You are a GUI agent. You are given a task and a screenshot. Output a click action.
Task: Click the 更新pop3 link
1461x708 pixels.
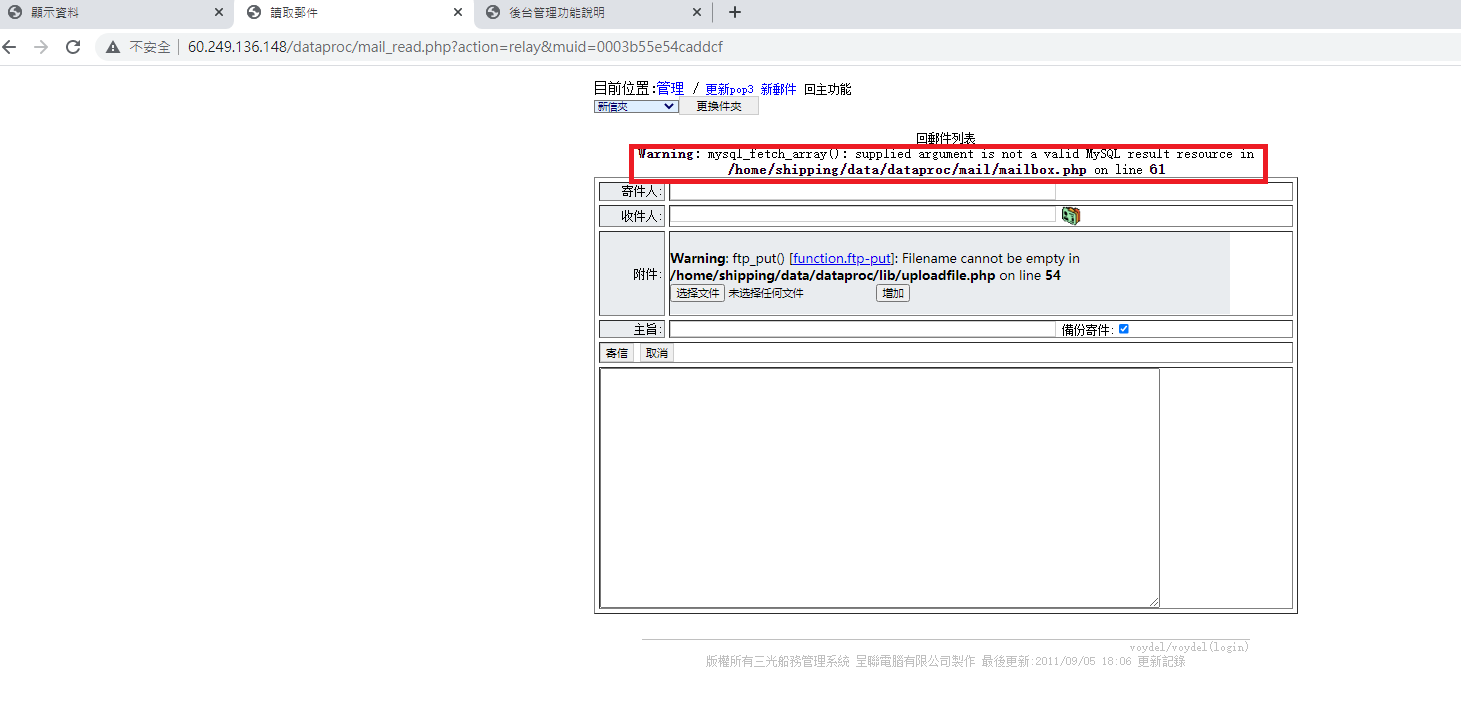tap(729, 90)
